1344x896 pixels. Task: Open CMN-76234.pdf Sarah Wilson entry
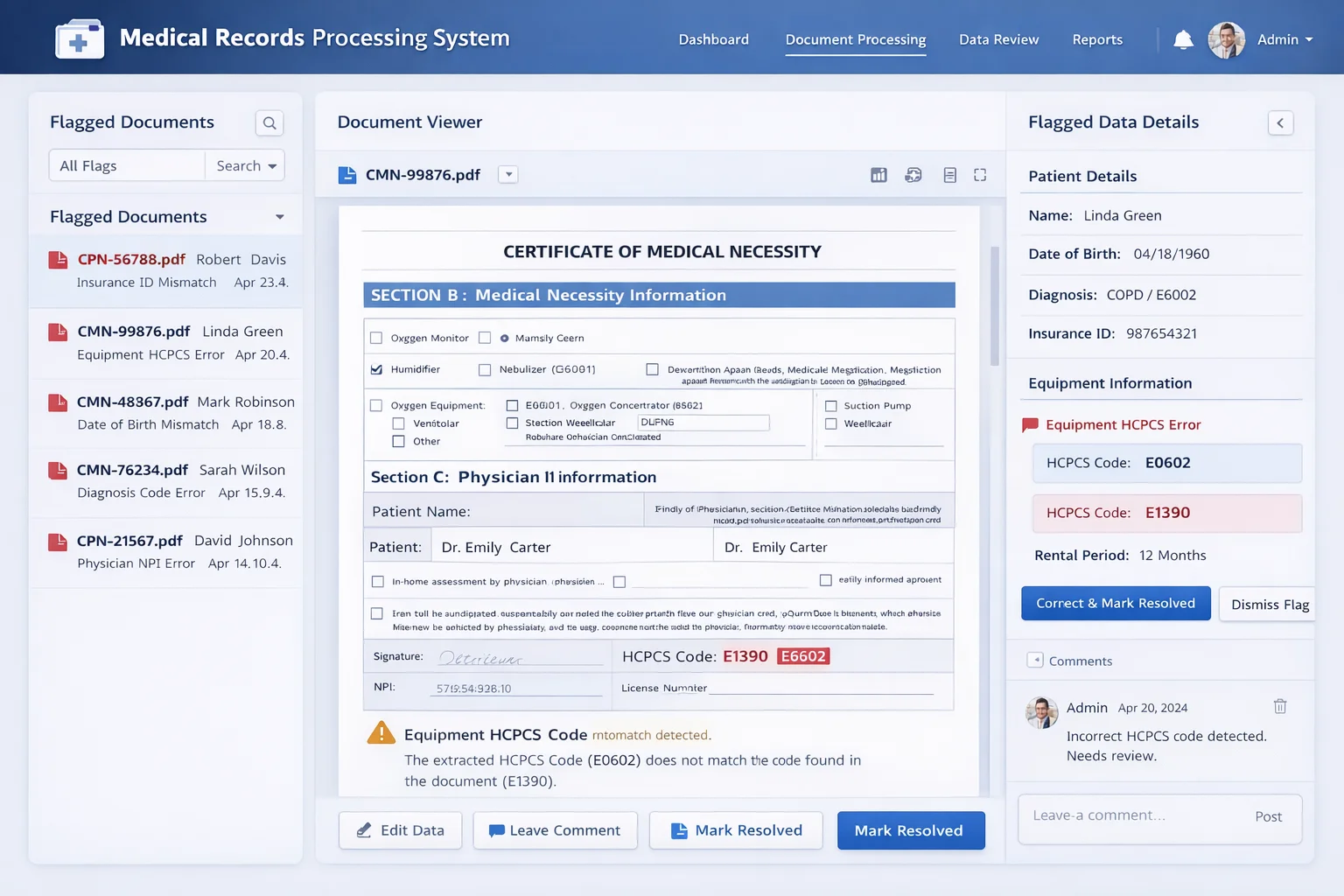166,481
